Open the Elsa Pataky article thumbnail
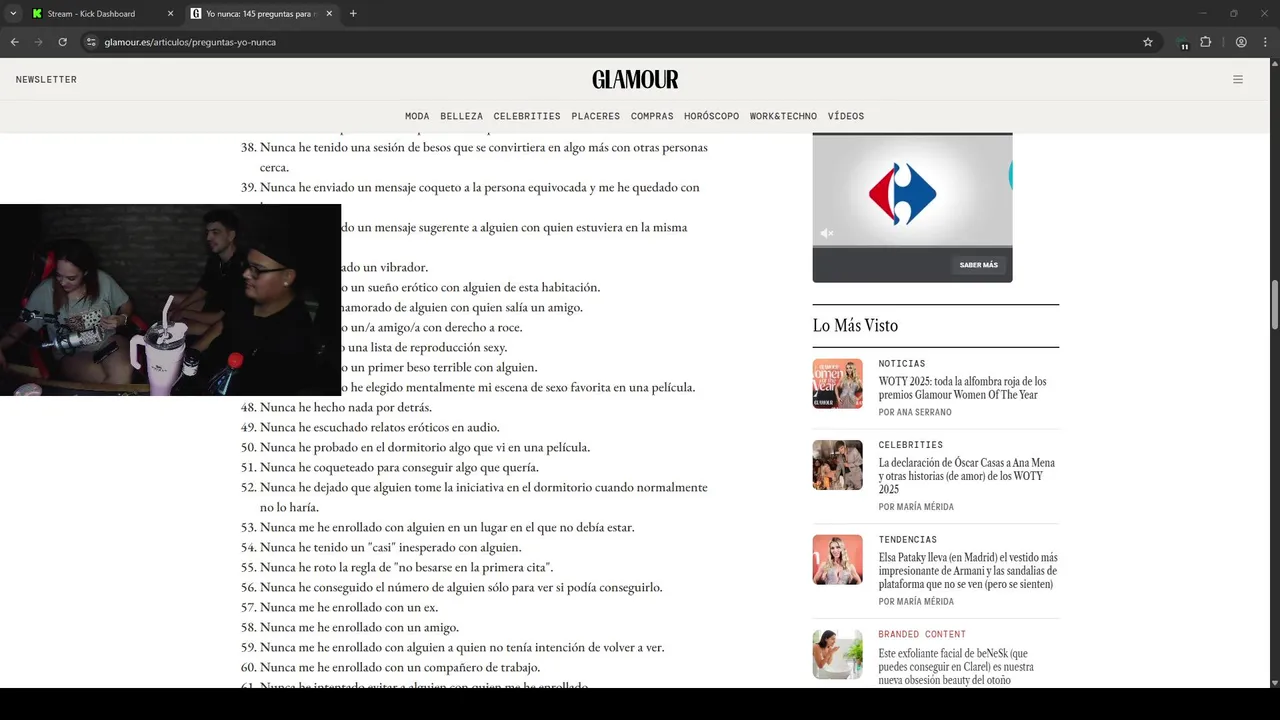The image size is (1280, 720). click(x=837, y=560)
